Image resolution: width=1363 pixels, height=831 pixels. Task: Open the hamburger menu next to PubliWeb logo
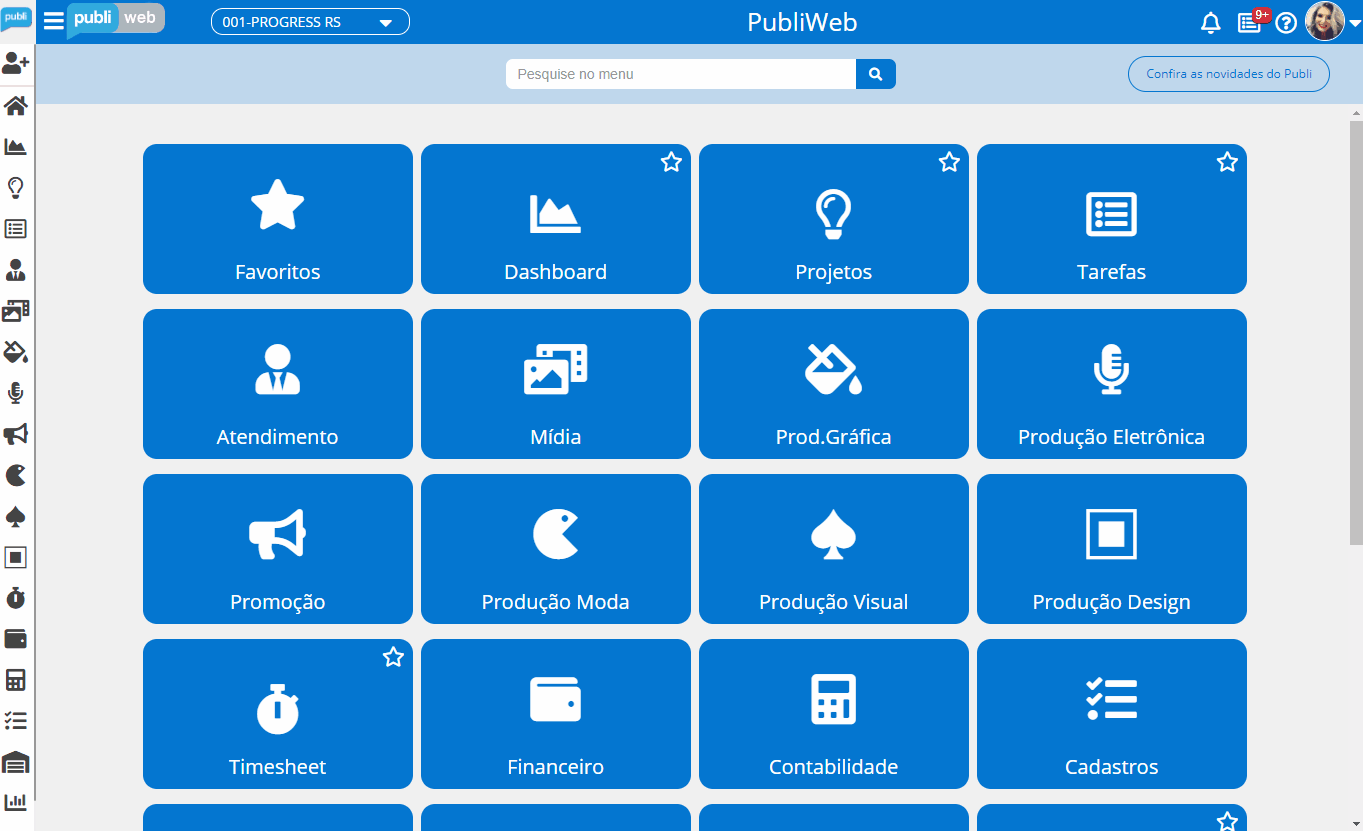(54, 22)
